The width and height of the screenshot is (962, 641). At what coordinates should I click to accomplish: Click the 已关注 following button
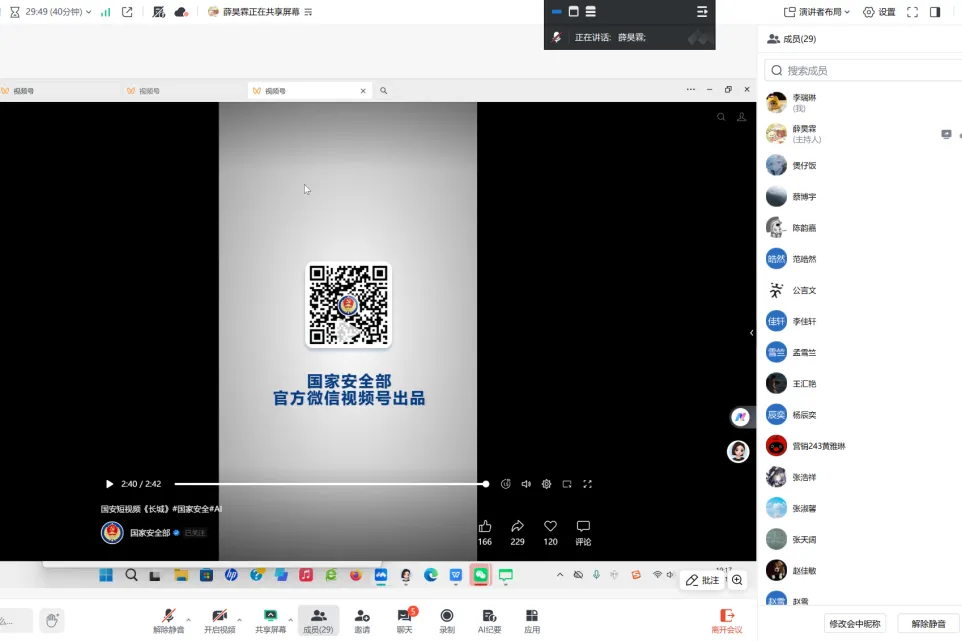click(195, 532)
